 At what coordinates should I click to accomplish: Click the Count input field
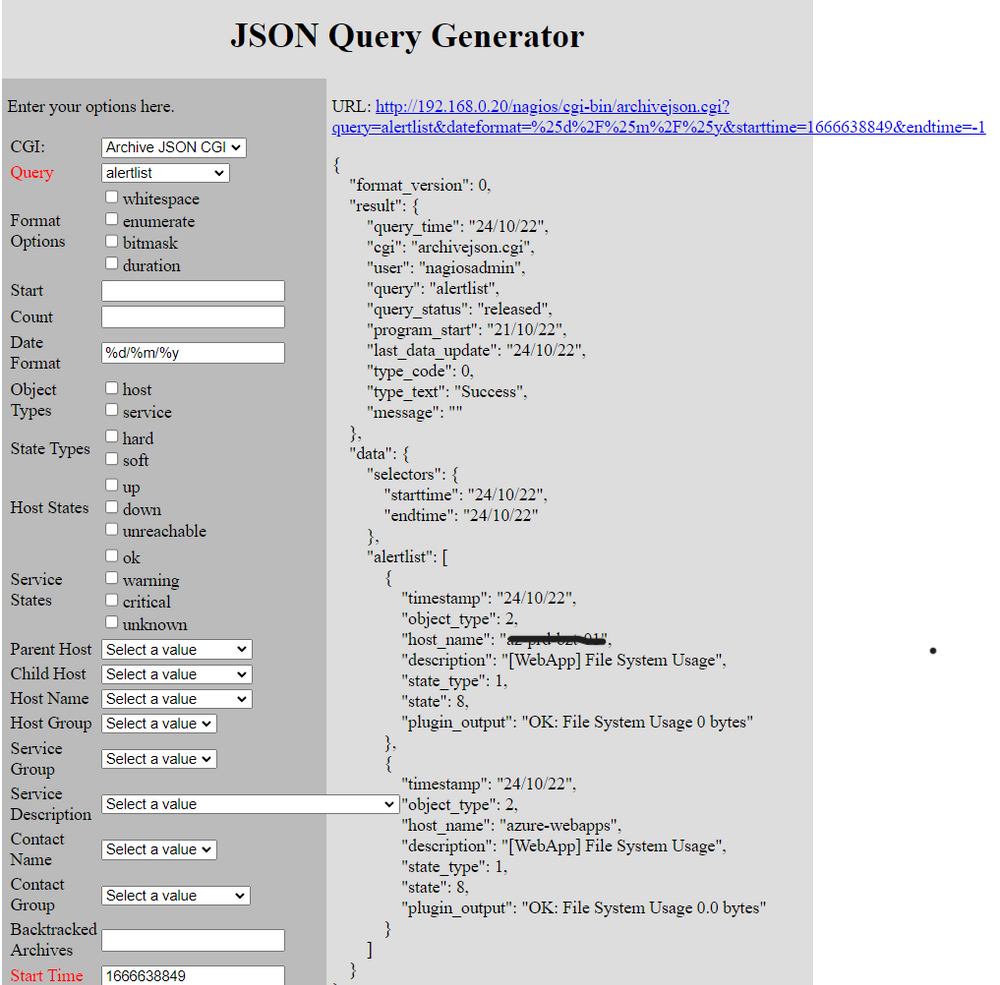192,318
